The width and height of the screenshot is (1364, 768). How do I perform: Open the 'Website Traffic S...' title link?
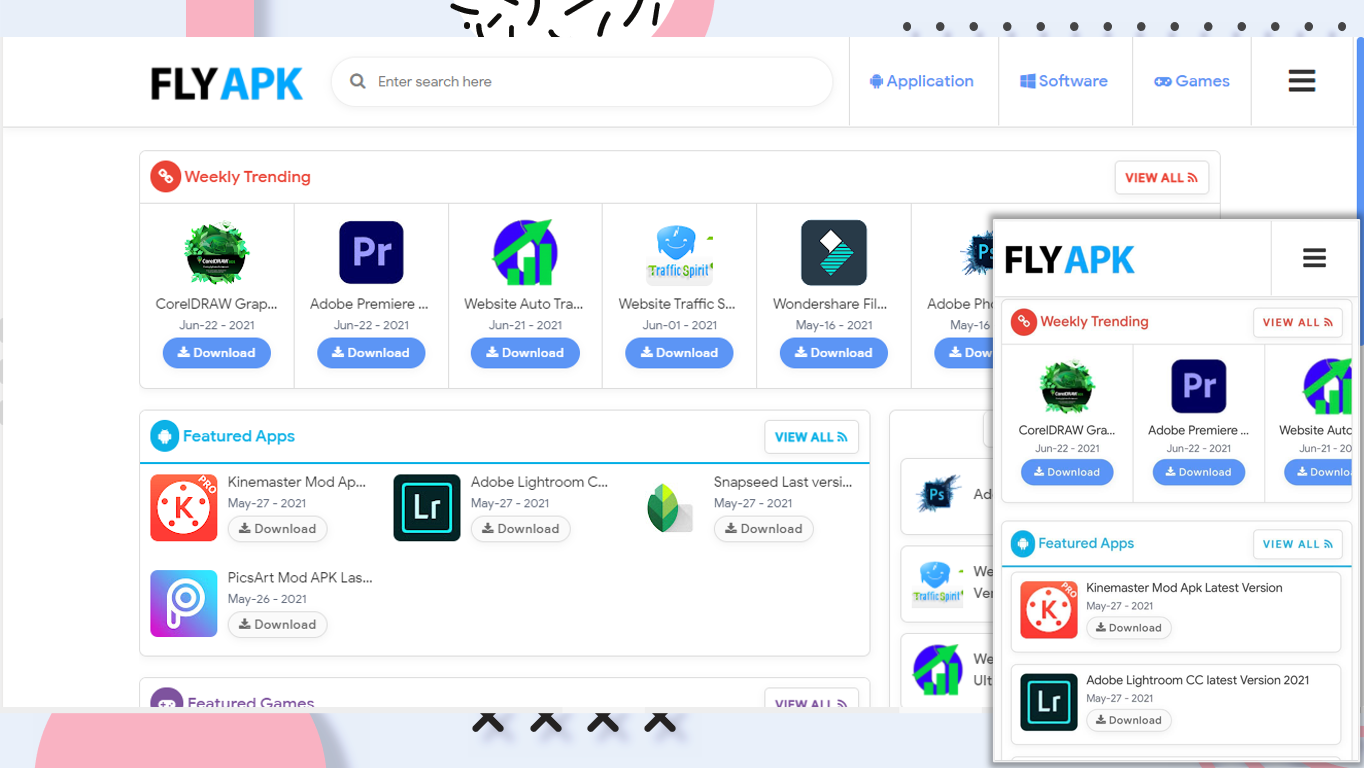tap(677, 304)
